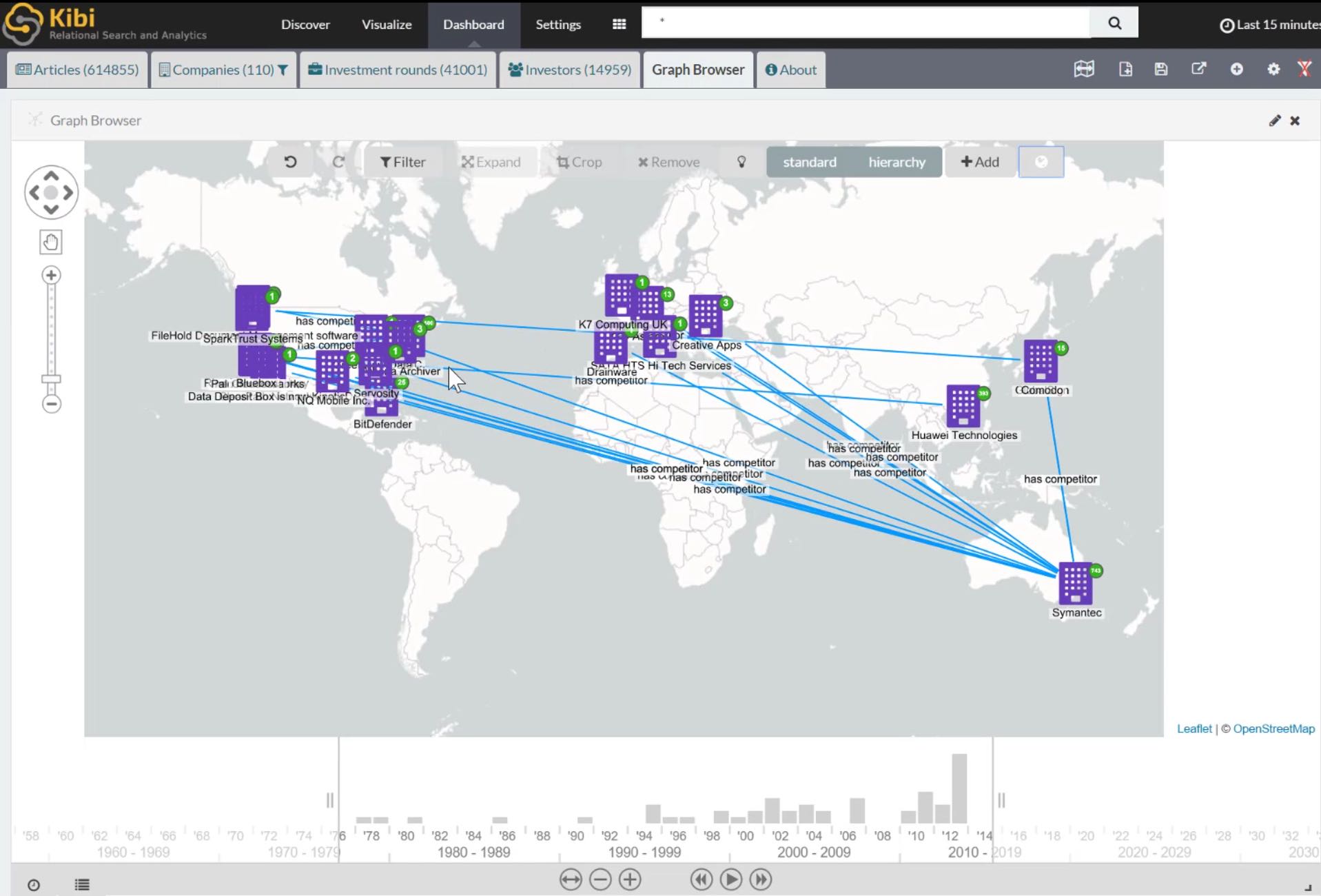Screen dimensions: 1321x896
Task: Open the Last 15 minutes time picker
Action: pyautogui.click(x=1269, y=25)
